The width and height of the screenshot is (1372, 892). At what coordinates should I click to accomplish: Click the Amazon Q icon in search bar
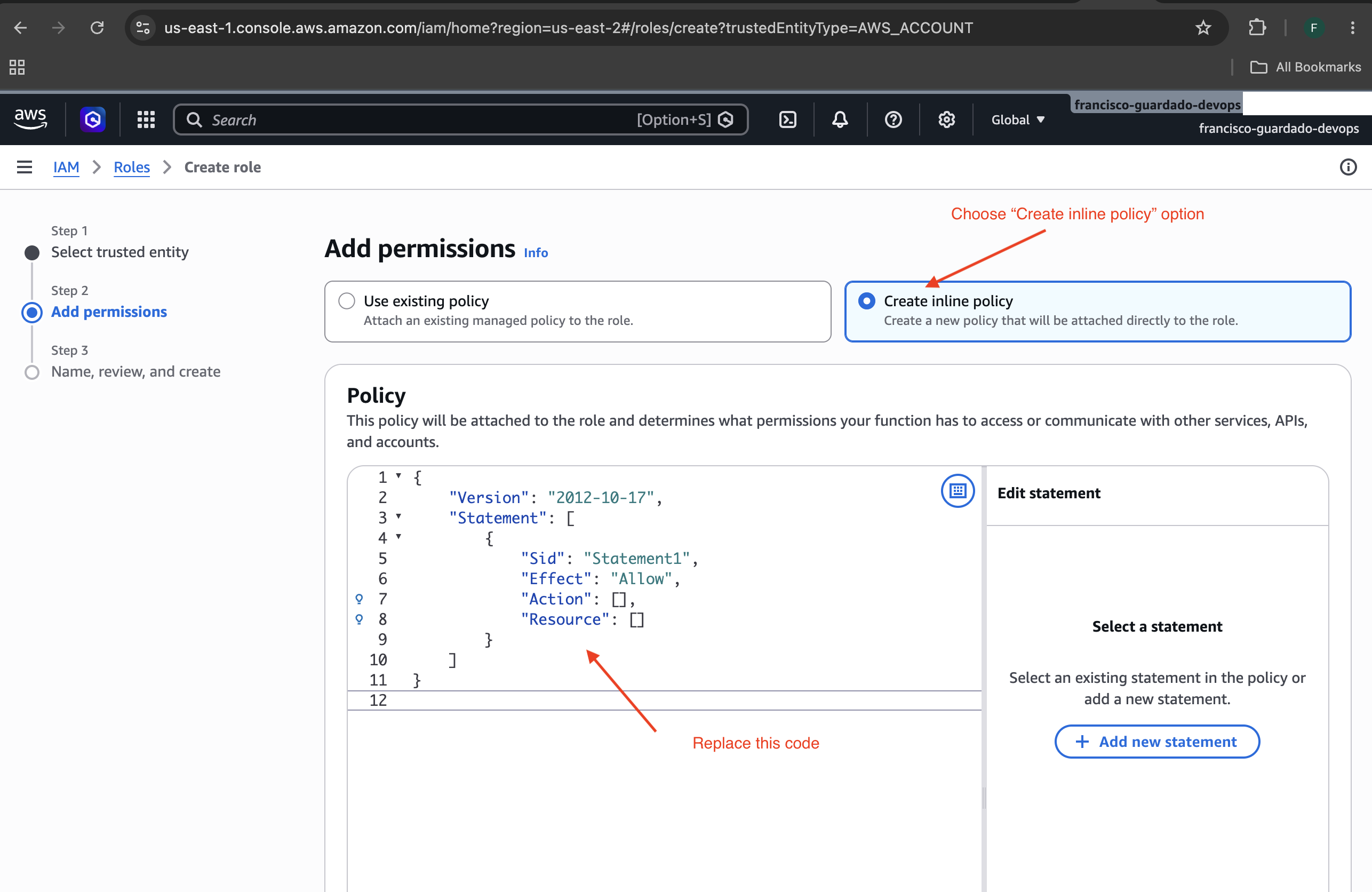[726, 120]
